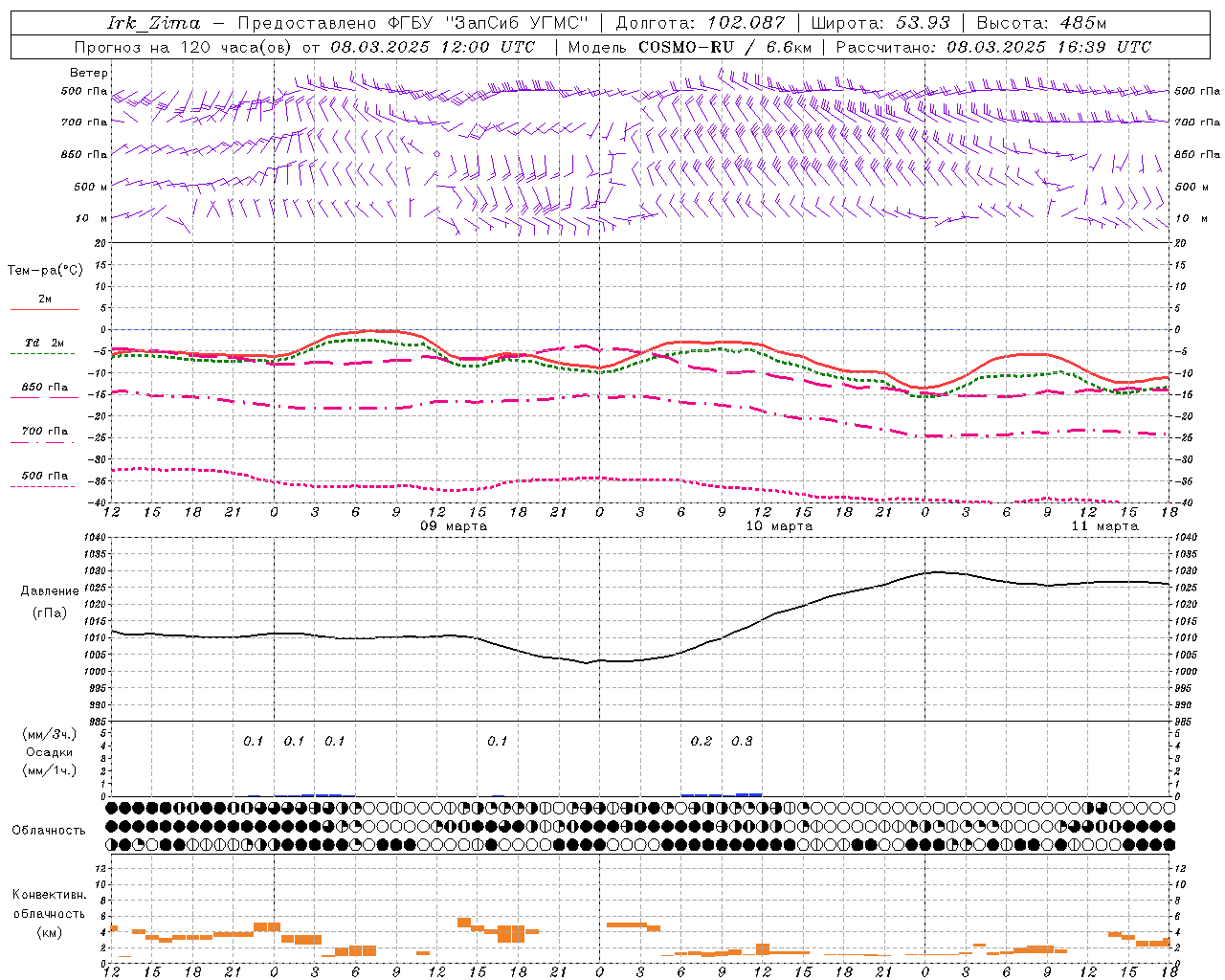Select the Прогноз на 120 часа(ов) text
Viewport: 1225px width, 980px height.
click(184, 47)
